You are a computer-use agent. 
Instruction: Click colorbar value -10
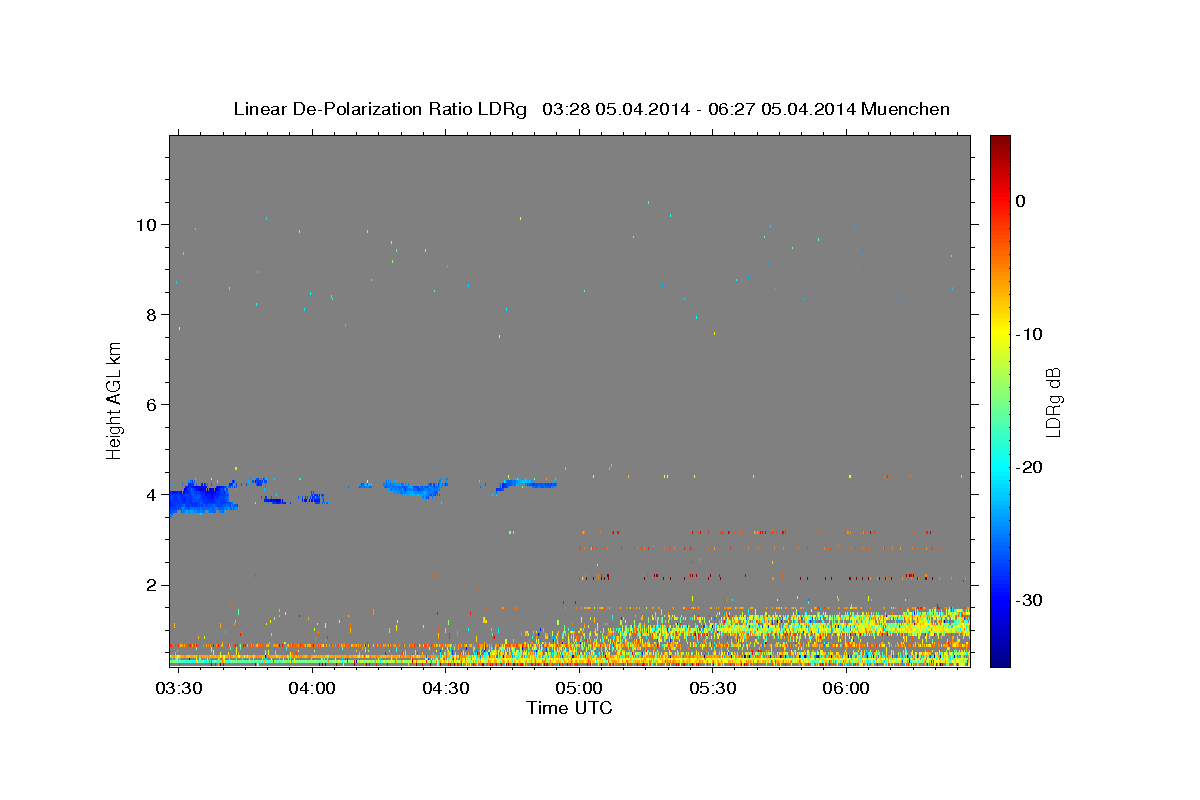1030,334
